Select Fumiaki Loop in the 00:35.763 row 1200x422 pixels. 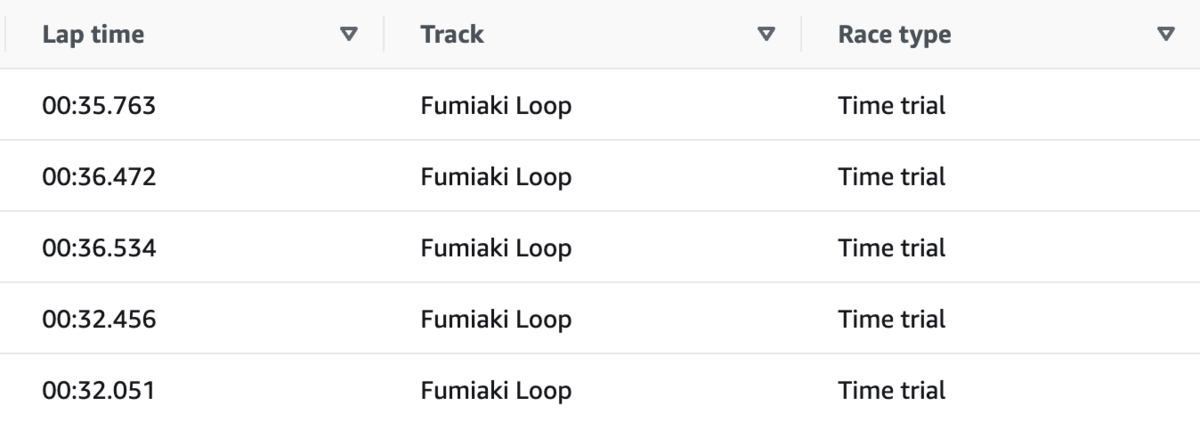[x=496, y=105]
